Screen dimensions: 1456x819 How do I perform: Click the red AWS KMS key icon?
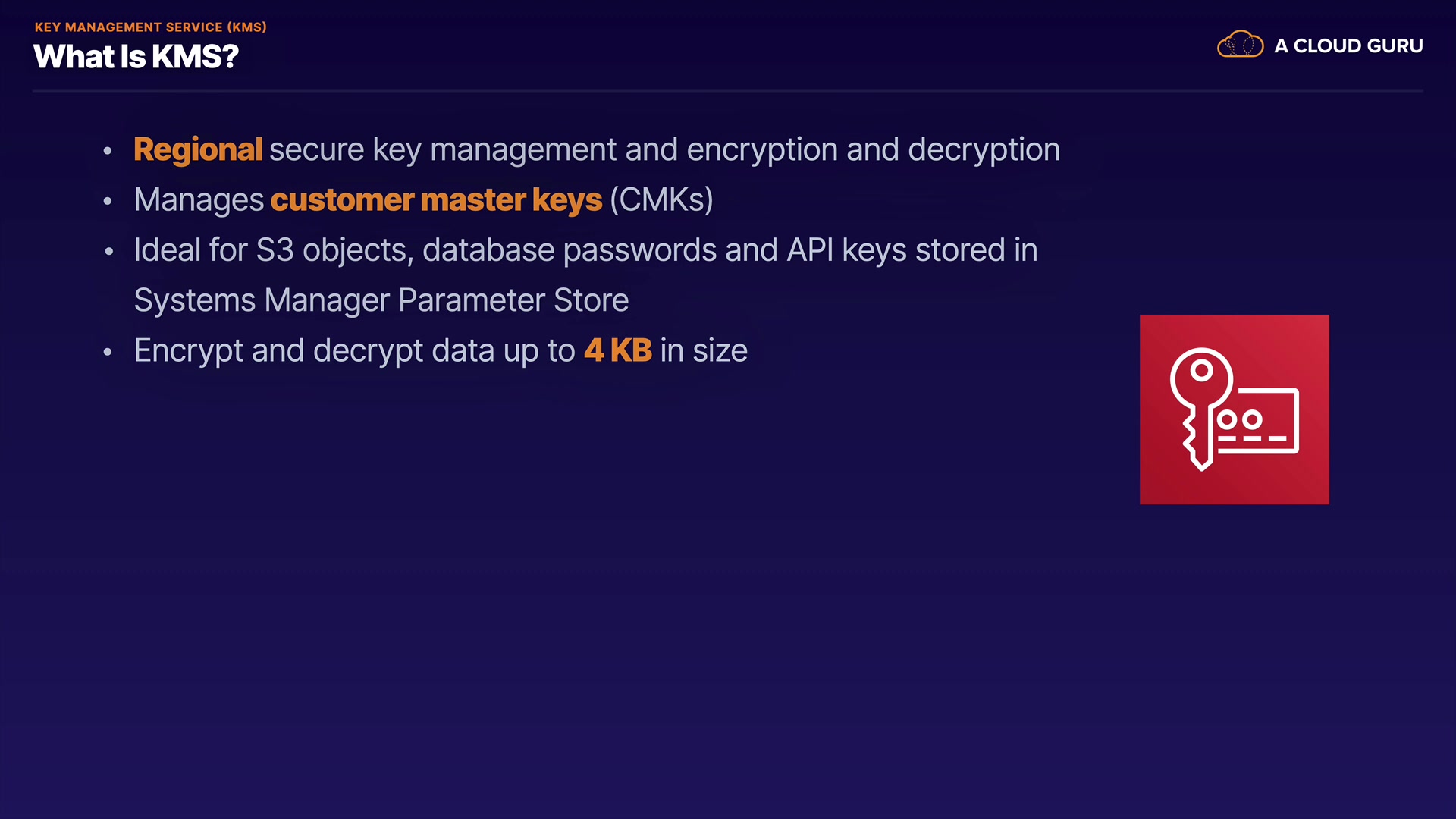click(1234, 409)
